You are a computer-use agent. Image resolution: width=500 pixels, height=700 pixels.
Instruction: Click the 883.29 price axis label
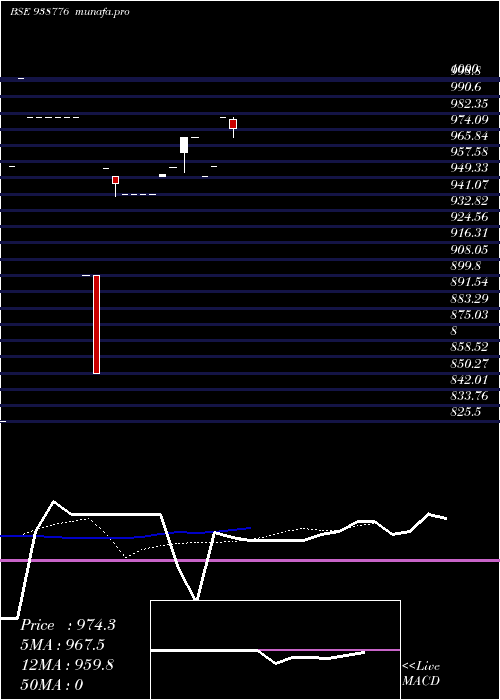pos(469,298)
